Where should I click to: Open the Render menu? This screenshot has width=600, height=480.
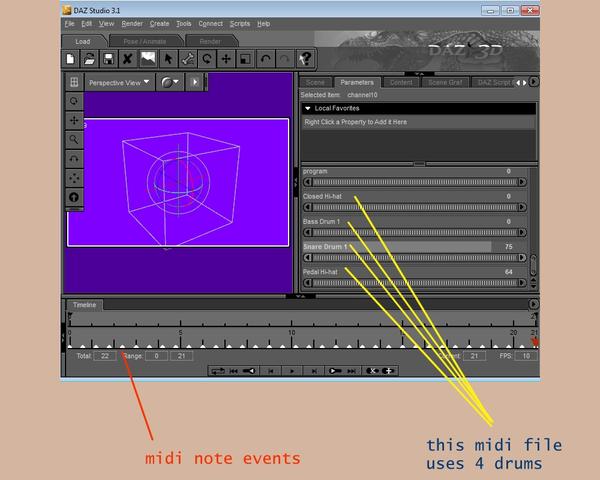[132, 24]
